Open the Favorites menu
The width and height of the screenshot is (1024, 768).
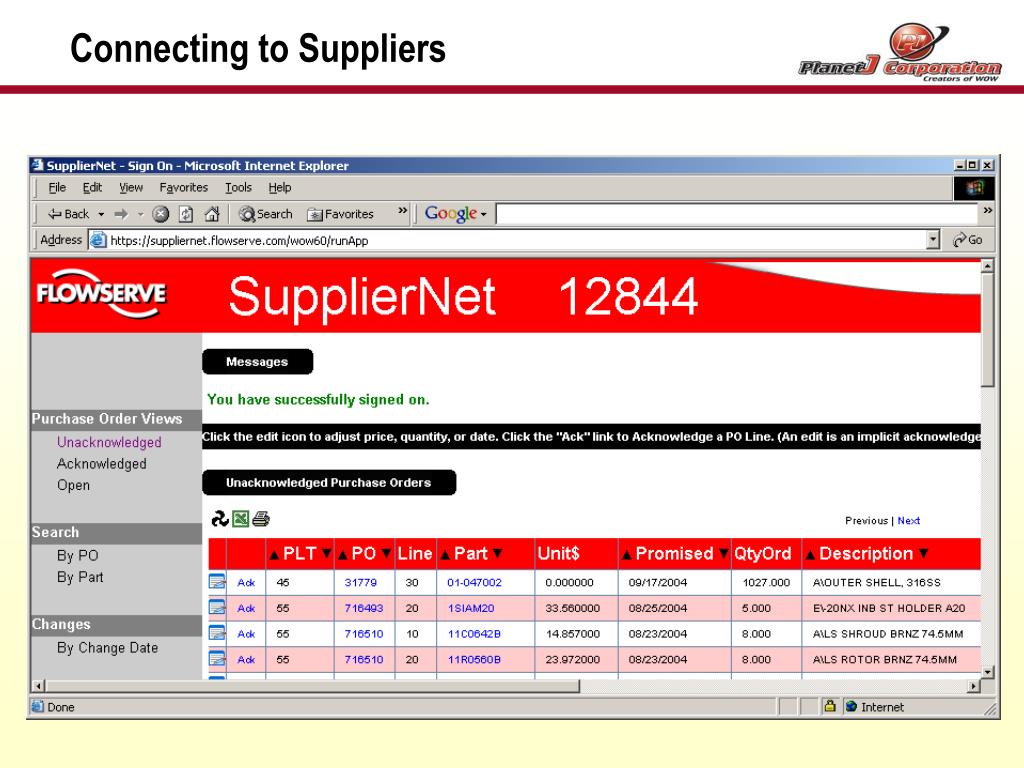pyautogui.click(x=184, y=187)
